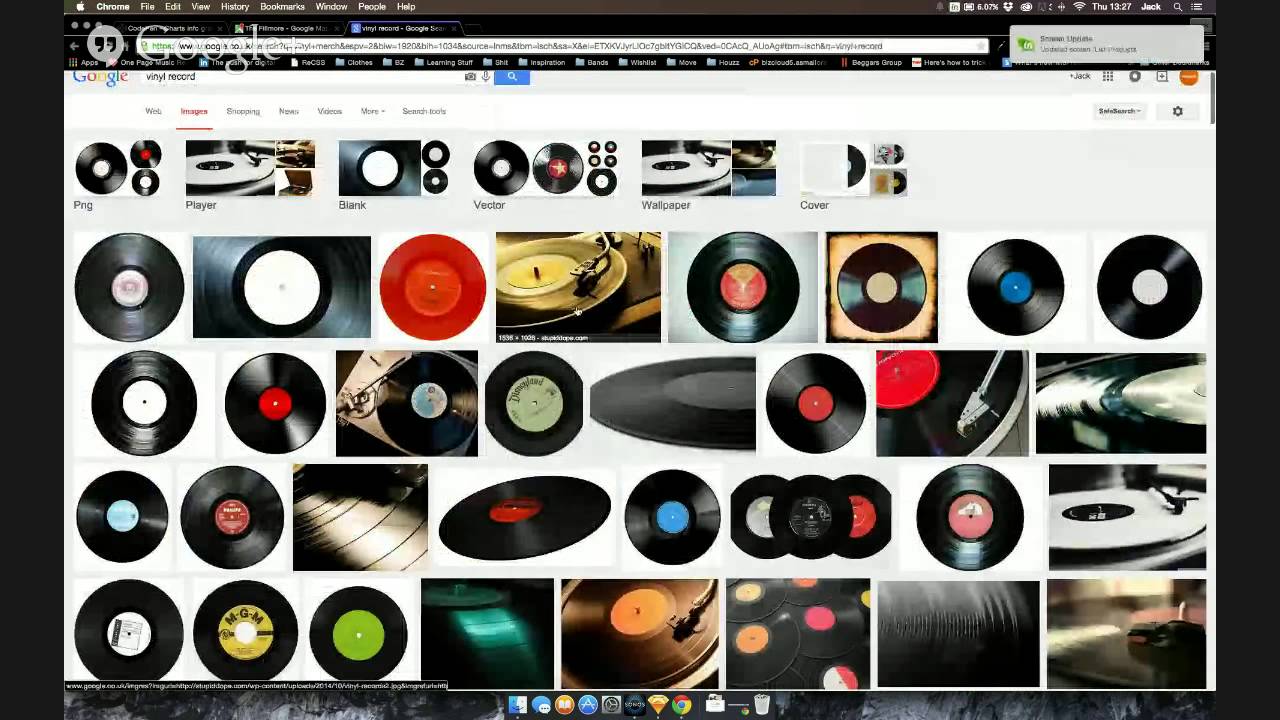Image resolution: width=1280 pixels, height=720 pixels.
Task: Launch Sonos from the Dock
Action: click(634, 705)
